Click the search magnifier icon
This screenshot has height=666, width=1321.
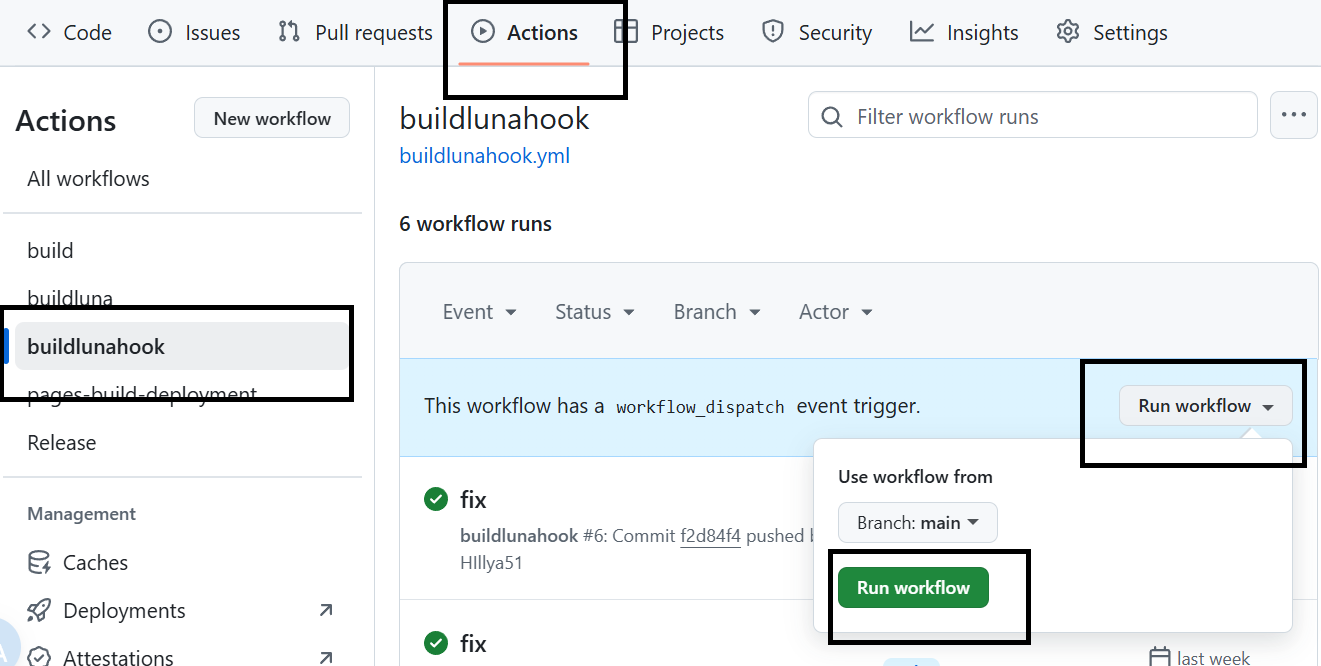click(832, 117)
